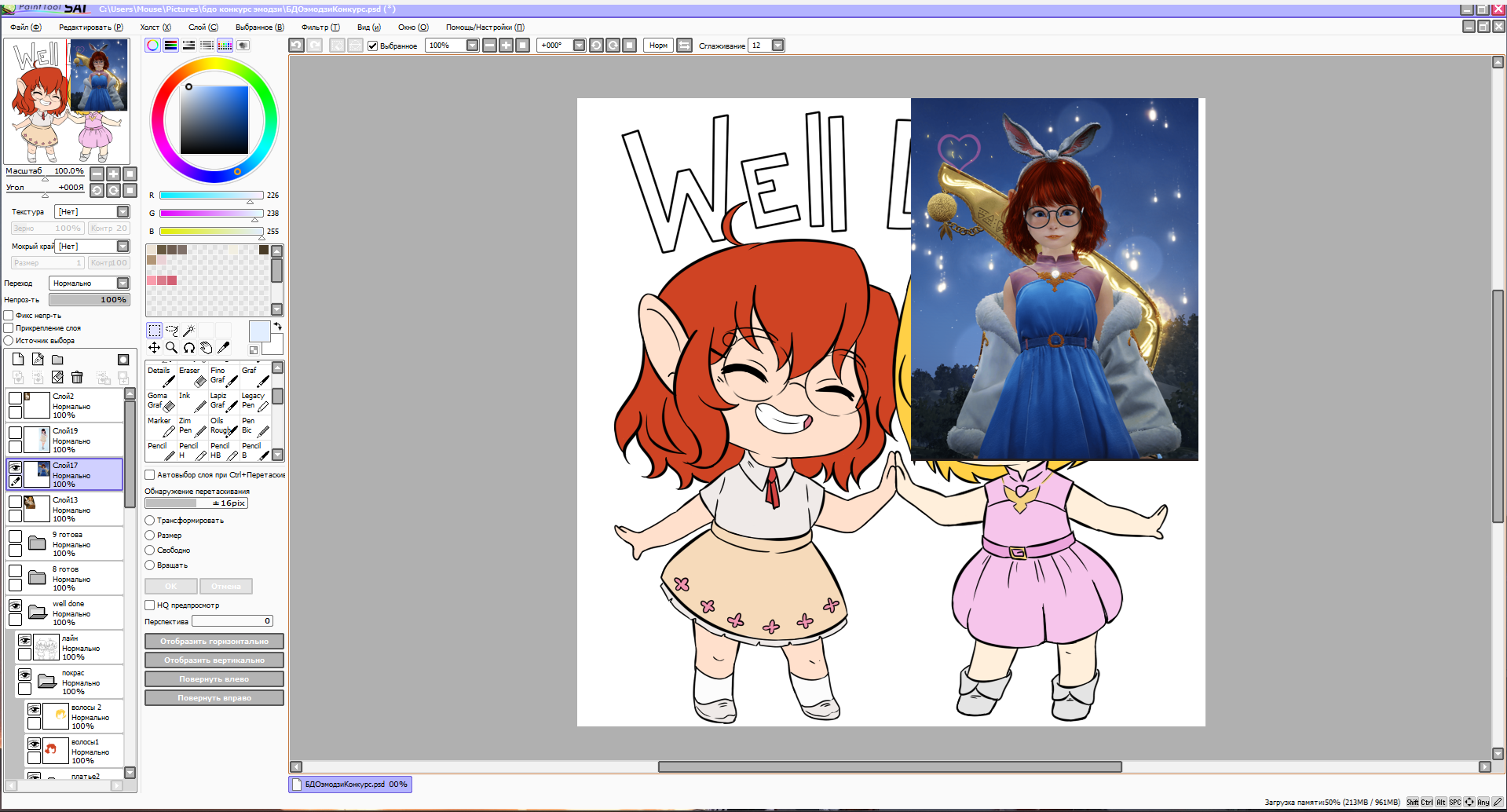Enable the Фикс непр-ть checkbox

9,316
